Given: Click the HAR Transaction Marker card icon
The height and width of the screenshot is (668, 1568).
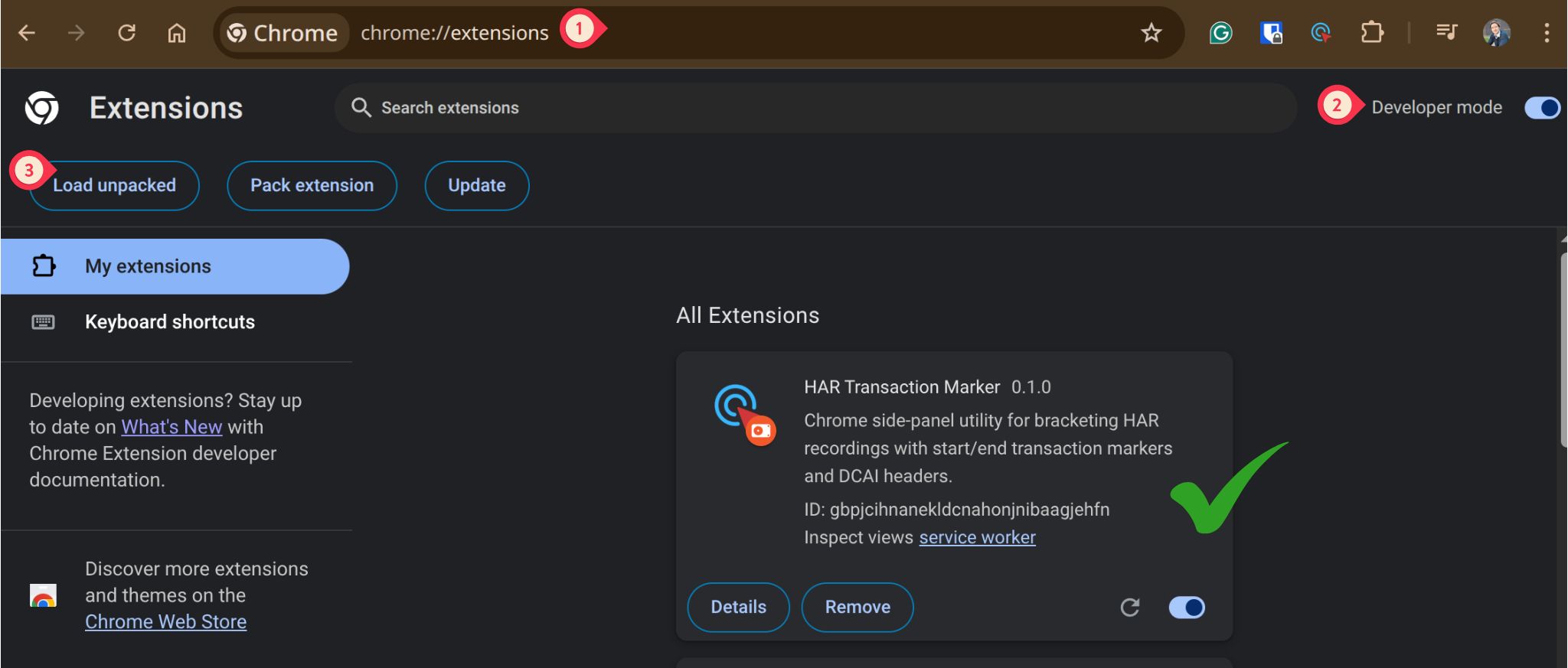Looking at the screenshot, I should (743, 414).
